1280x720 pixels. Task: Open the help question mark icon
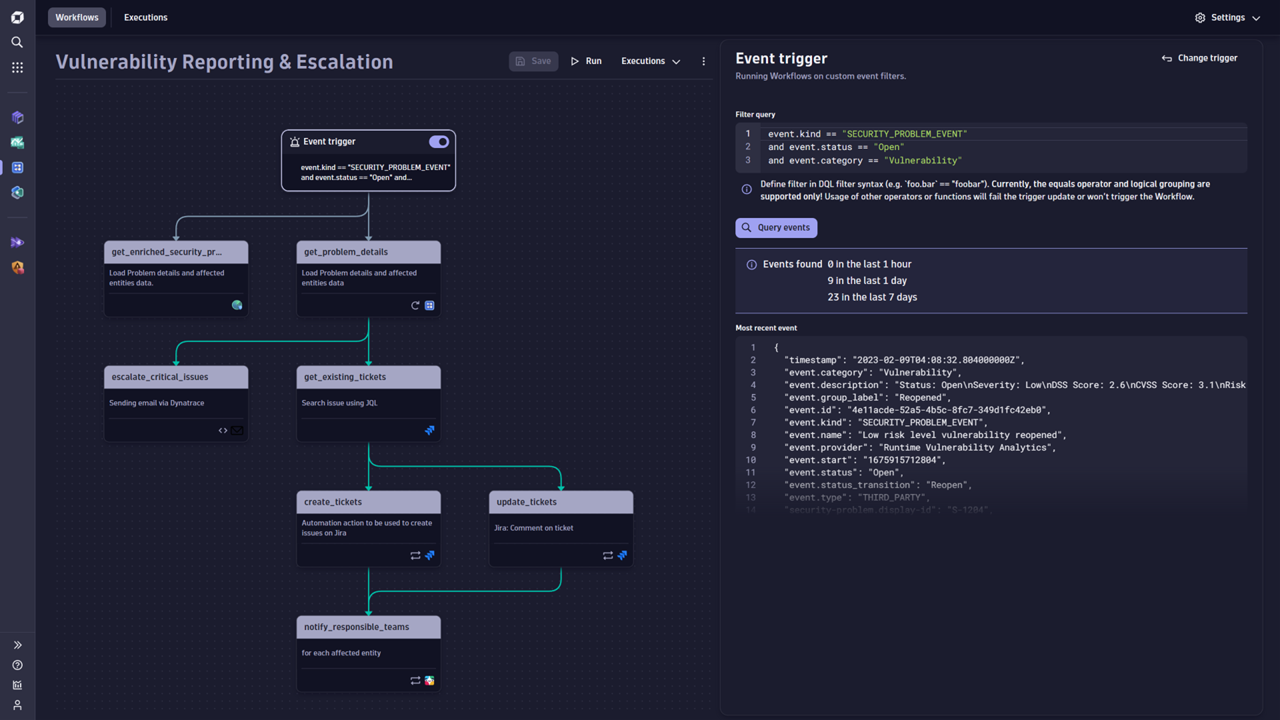17,665
